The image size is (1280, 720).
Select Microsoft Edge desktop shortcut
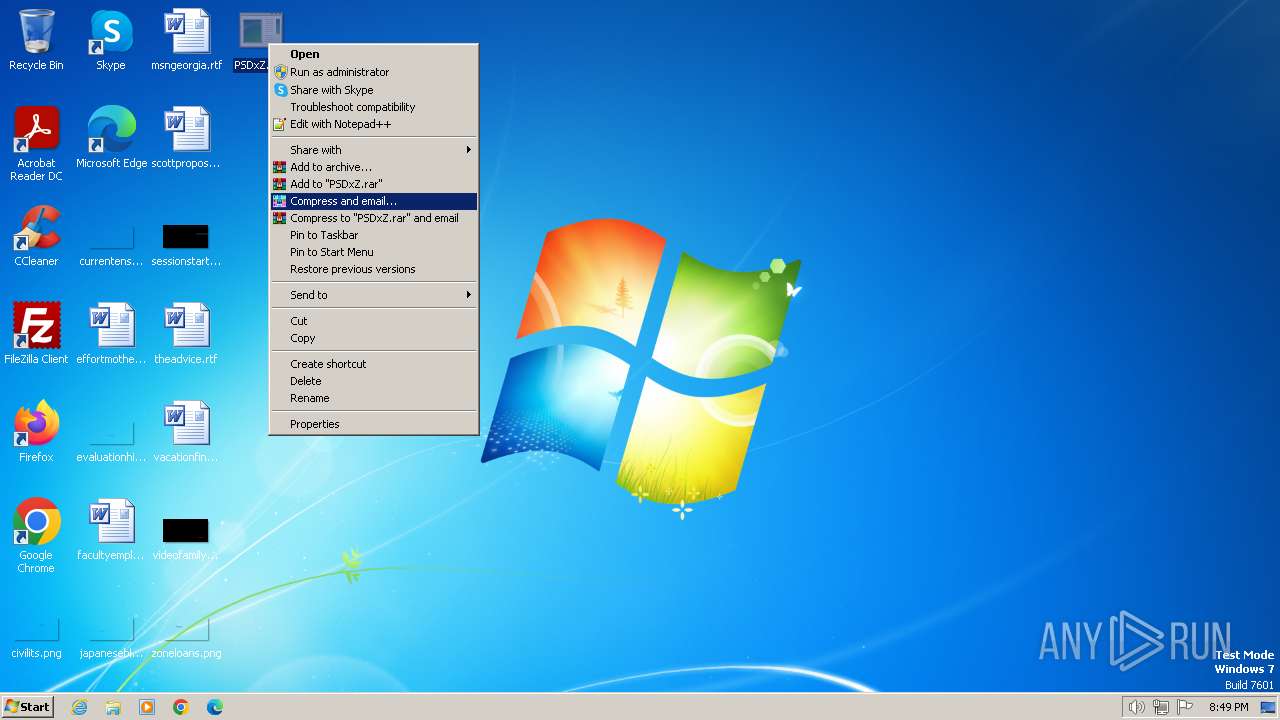(x=111, y=138)
